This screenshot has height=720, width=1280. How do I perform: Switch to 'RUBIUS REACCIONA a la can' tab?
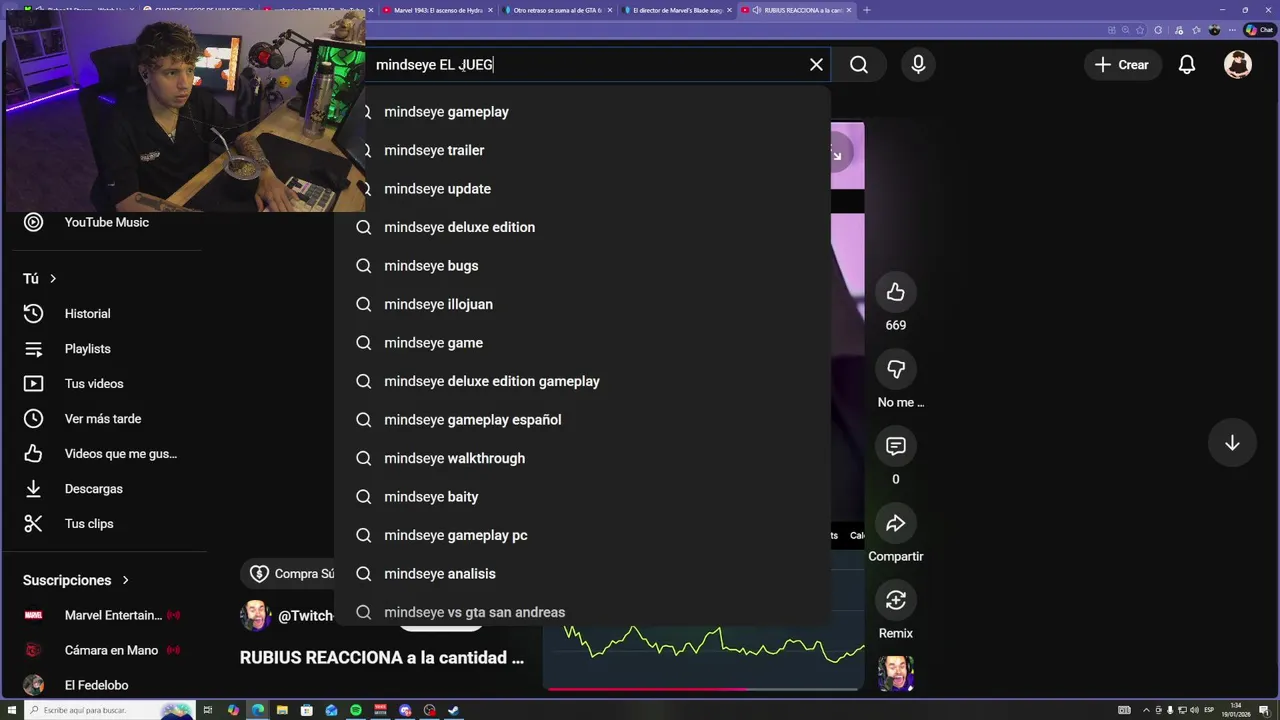pyautogui.click(x=797, y=10)
